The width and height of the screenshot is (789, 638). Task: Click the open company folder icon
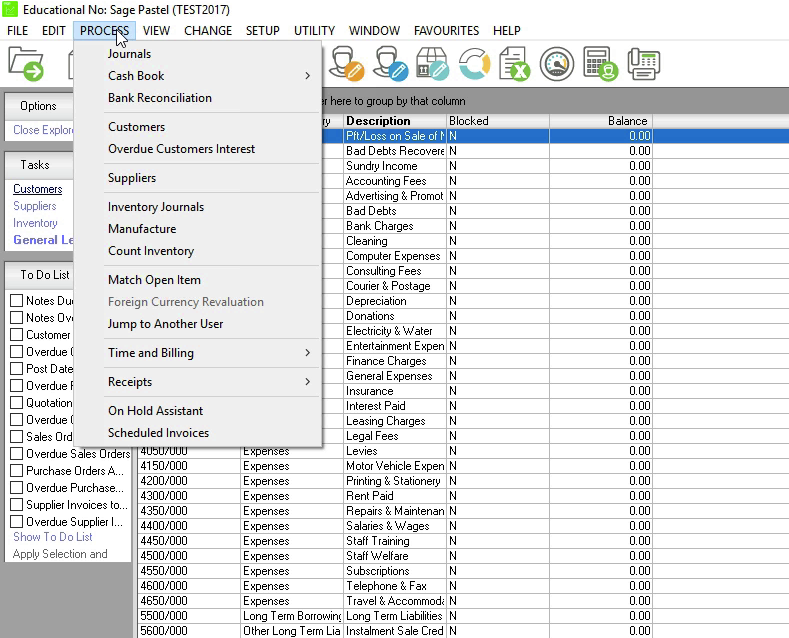coord(26,64)
